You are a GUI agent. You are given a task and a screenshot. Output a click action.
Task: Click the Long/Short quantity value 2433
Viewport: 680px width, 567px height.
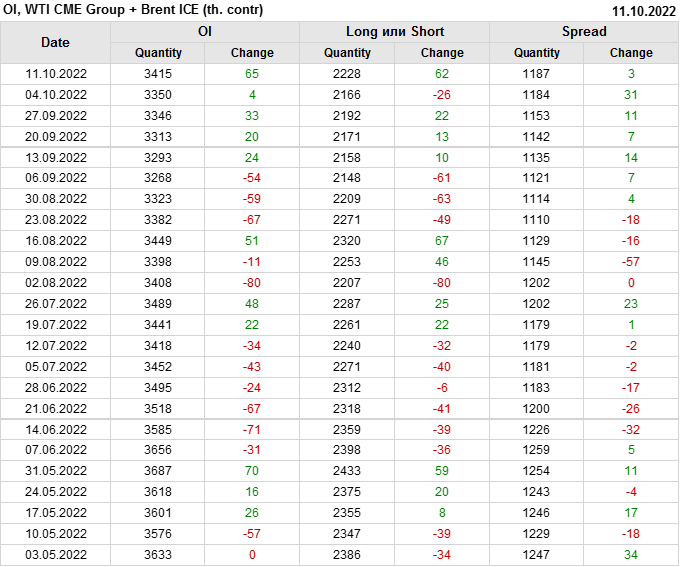tap(347, 471)
